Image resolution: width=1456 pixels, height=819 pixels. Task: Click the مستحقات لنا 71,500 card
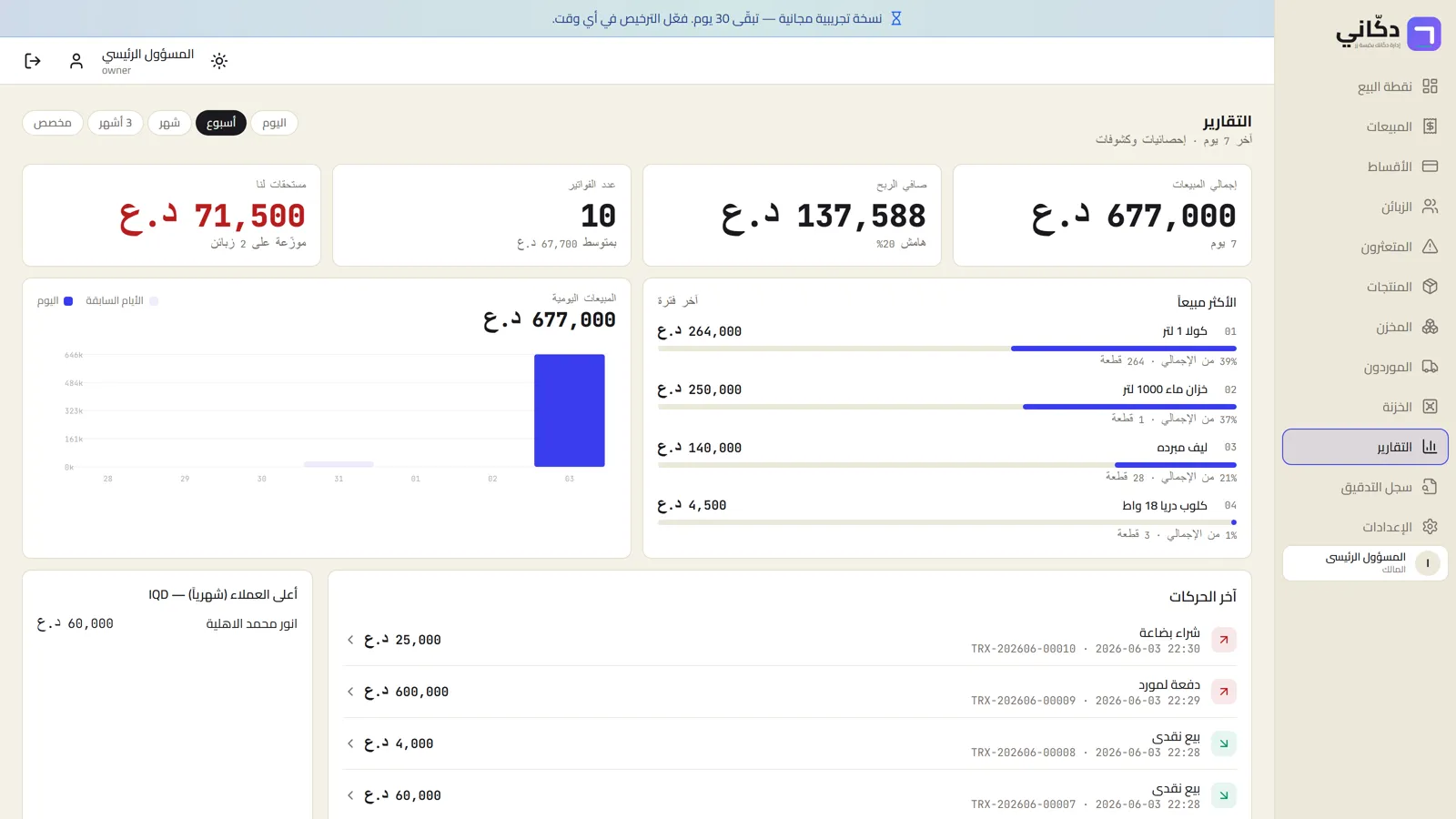click(171, 216)
